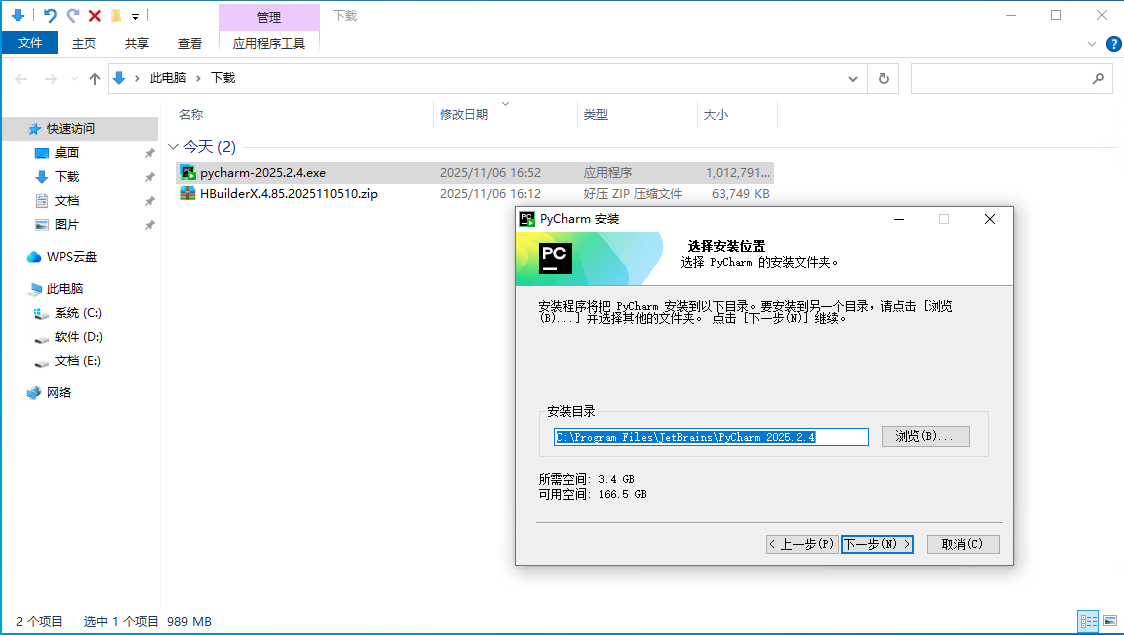
Task: Go up one folder level arrow
Action: pos(95,78)
